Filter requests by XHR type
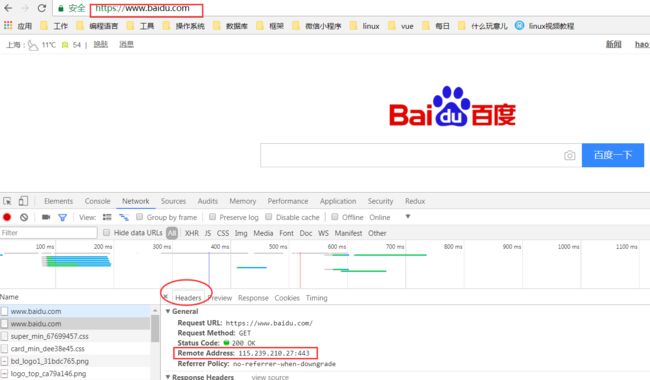Image resolution: width=650 pixels, height=380 pixels. pos(192,233)
